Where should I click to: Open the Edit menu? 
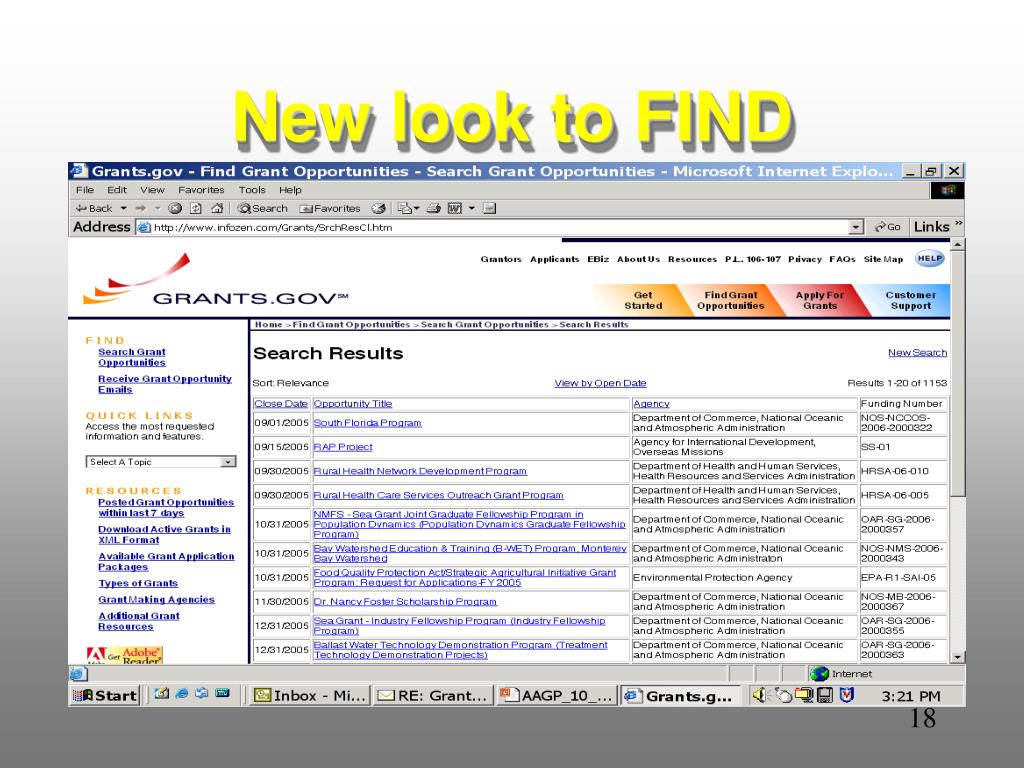117,190
